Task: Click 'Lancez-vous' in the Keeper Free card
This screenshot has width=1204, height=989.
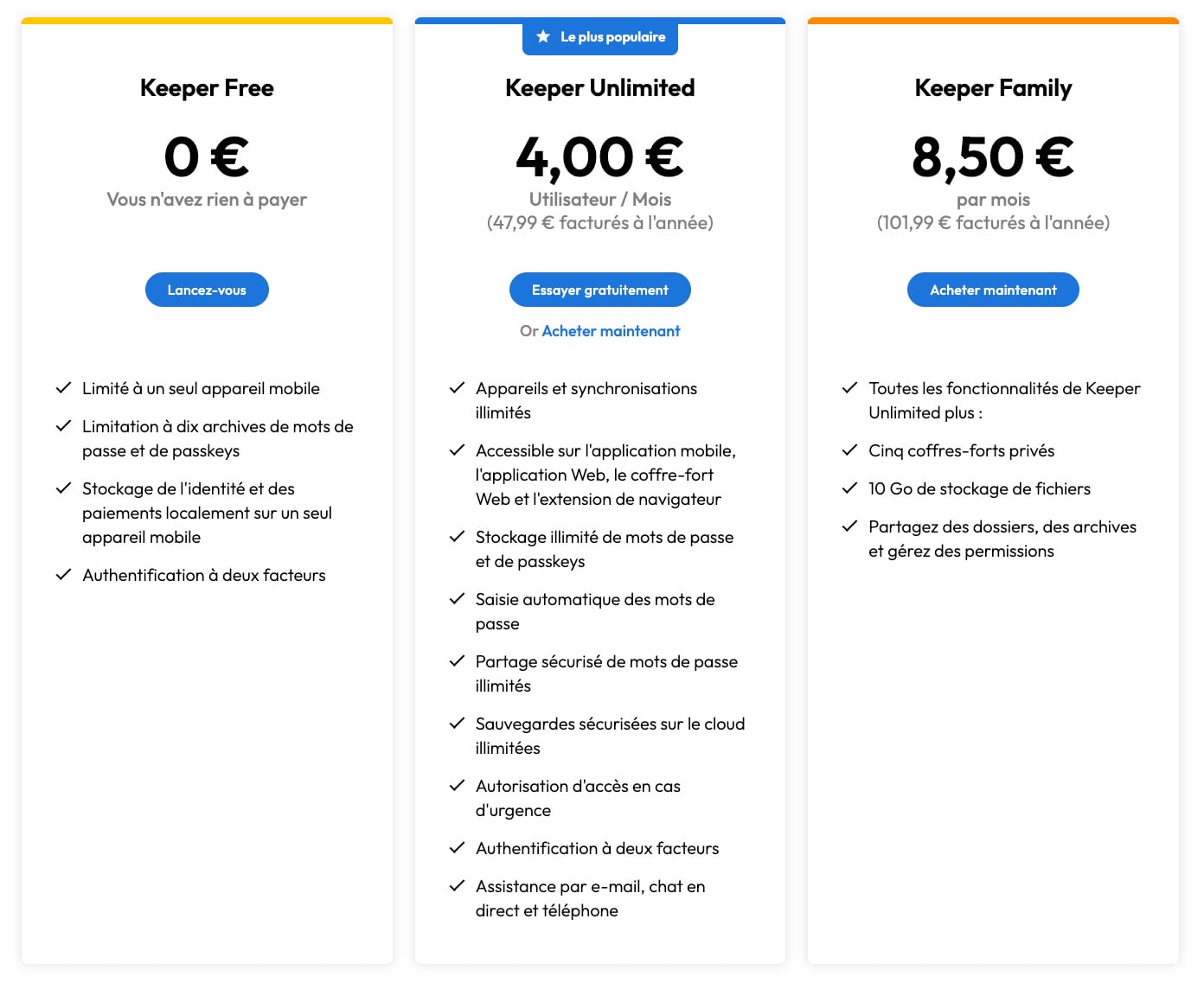Action: click(207, 290)
